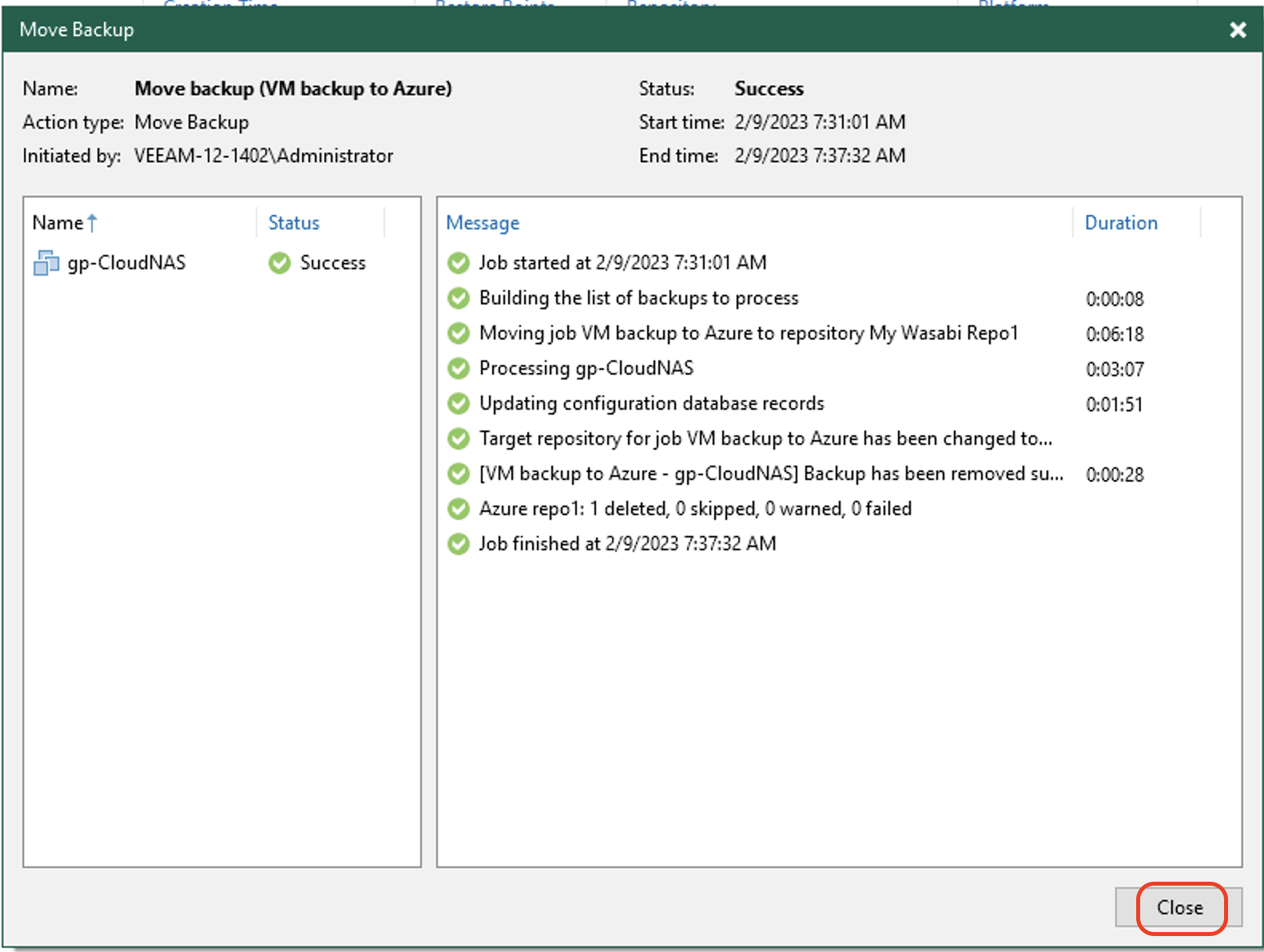The image size is (1264, 952).
Task: Select Job finished at 7:37:32 AM message
Action: pos(627,544)
